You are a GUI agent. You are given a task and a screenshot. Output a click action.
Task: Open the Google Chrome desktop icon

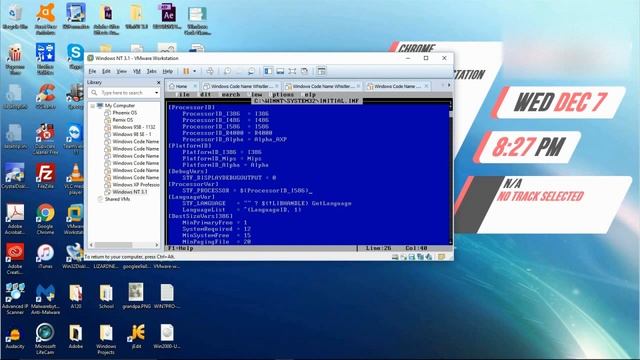[x=45, y=219]
